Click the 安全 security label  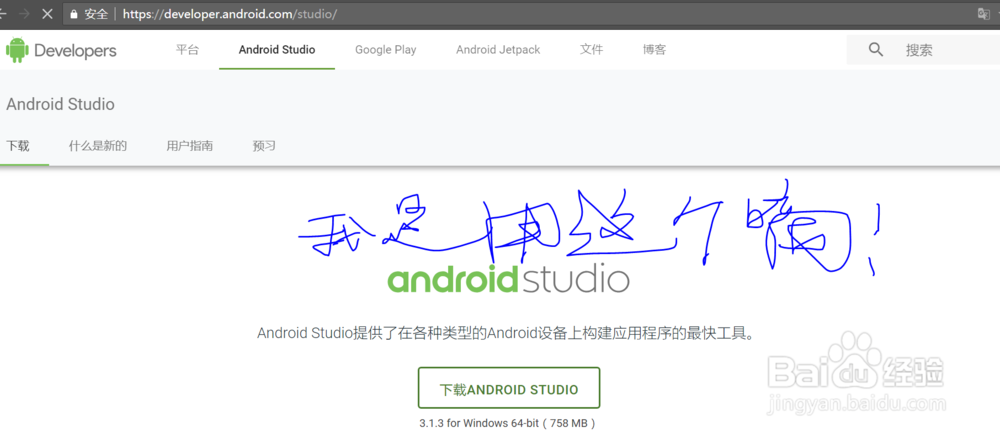click(x=96, y=13)
